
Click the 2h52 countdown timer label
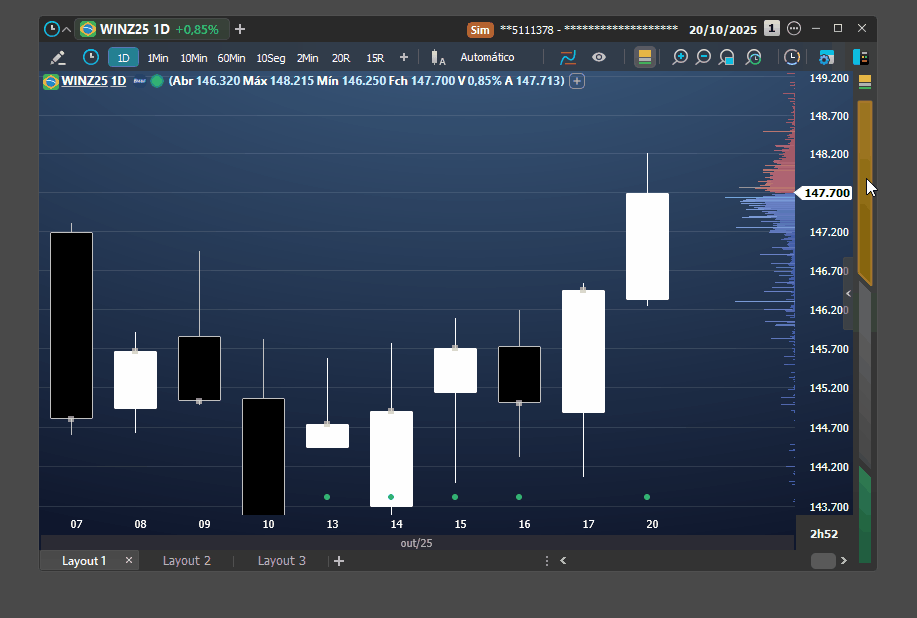(x=823, y=534)
